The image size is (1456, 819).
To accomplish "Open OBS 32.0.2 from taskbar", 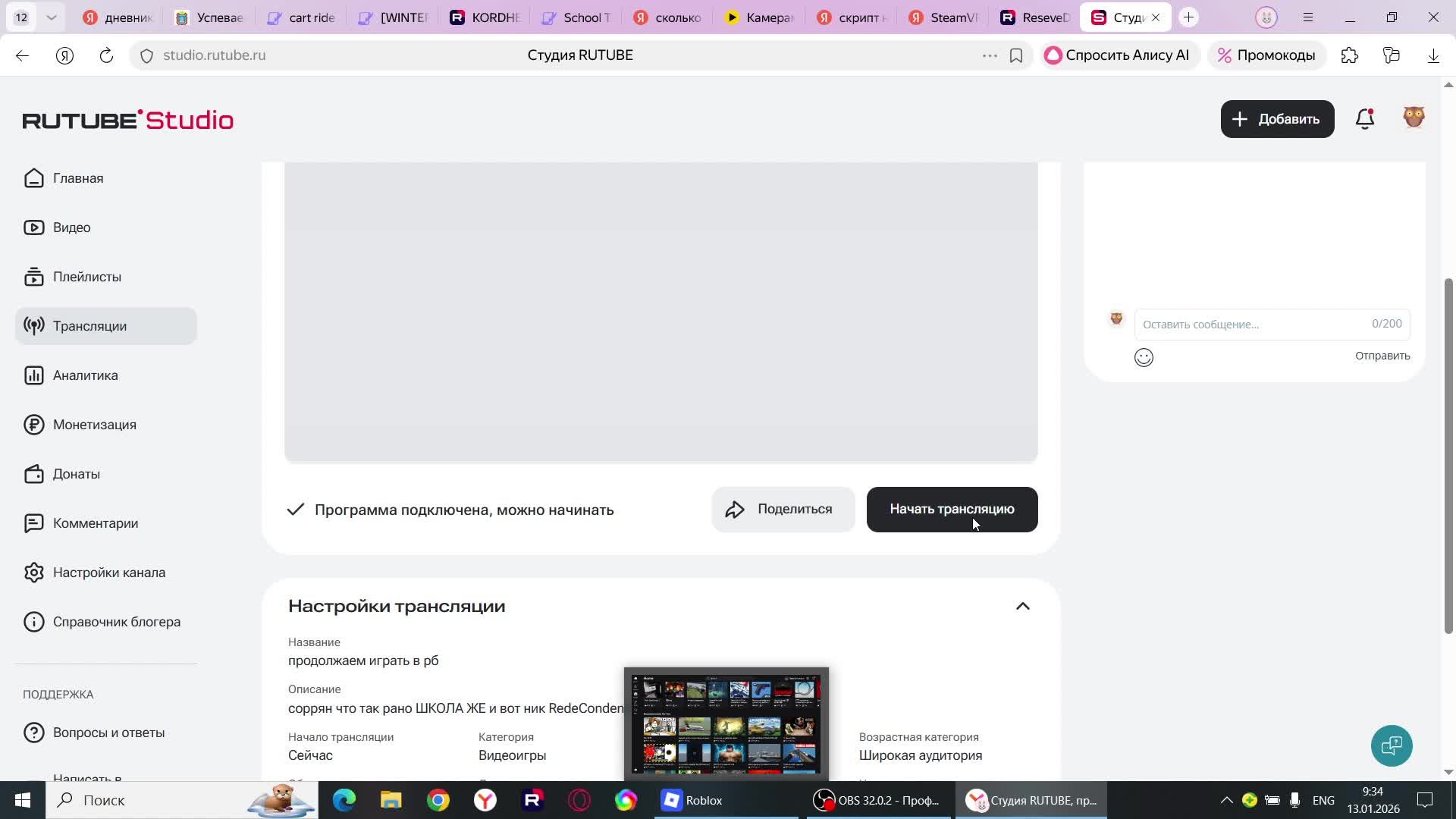I will point(876,800).
